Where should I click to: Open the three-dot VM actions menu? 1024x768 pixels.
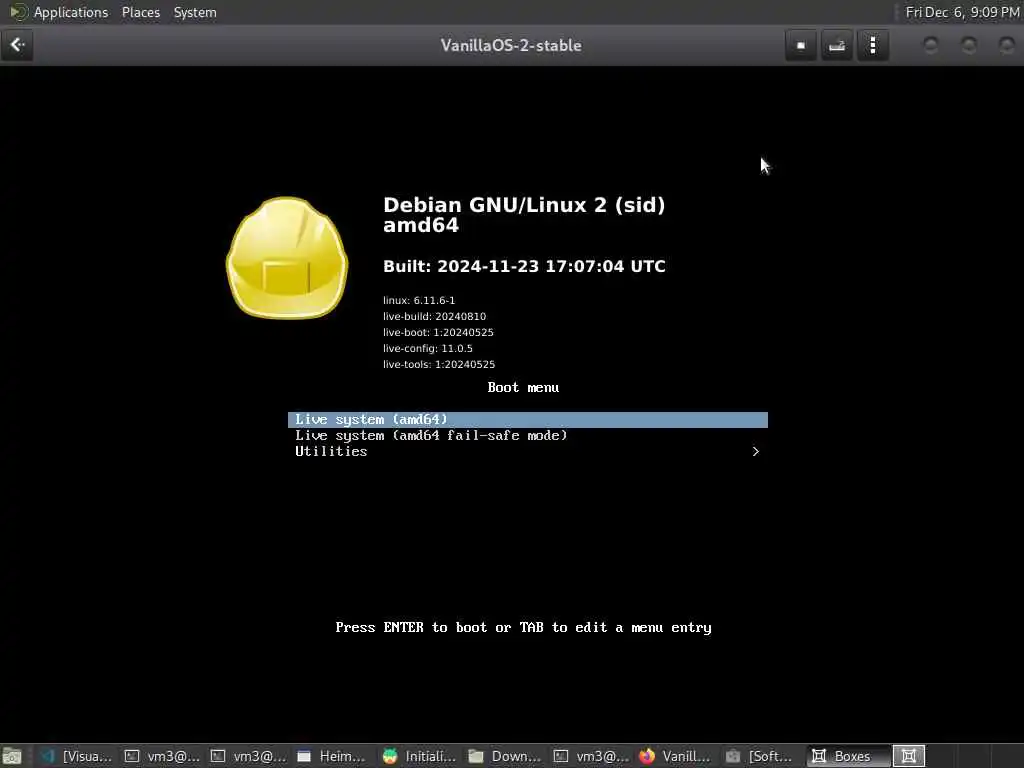(872, 45)
